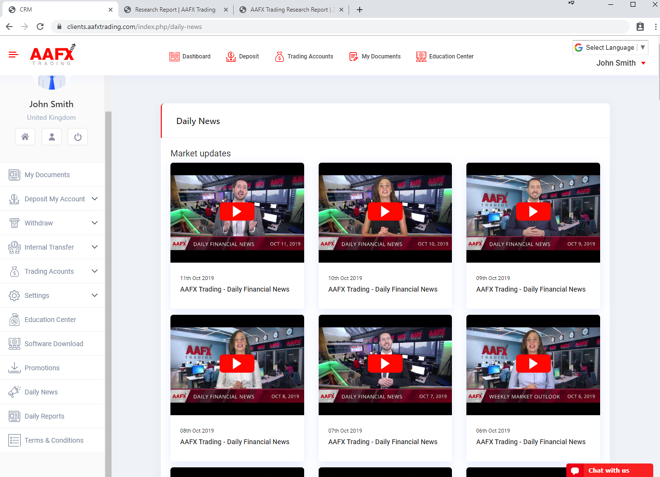Screen dimensions: 660x477
Task: Click the 11th Oct 2019 article title
Action: 234,289
